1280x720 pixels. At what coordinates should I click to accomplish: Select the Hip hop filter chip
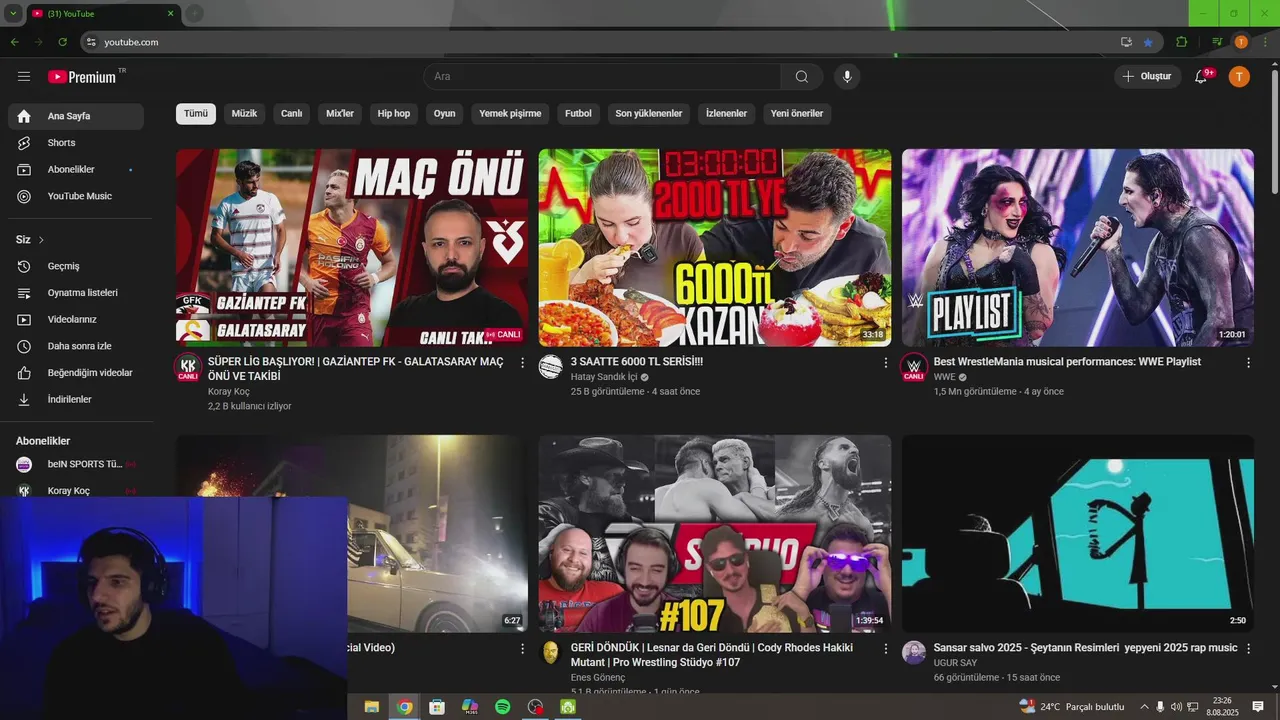[394, 114]
